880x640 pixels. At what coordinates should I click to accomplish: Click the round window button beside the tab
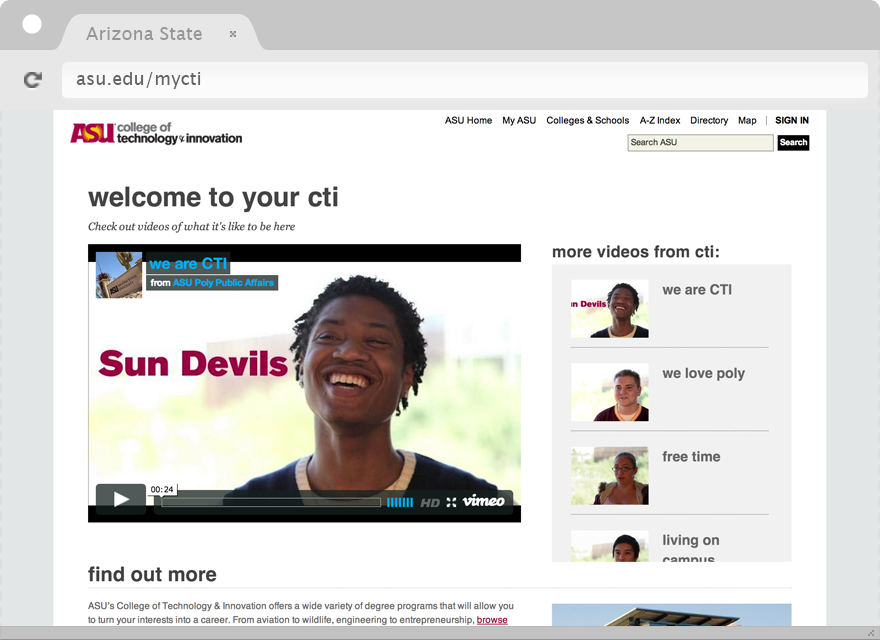coord(32,24)
